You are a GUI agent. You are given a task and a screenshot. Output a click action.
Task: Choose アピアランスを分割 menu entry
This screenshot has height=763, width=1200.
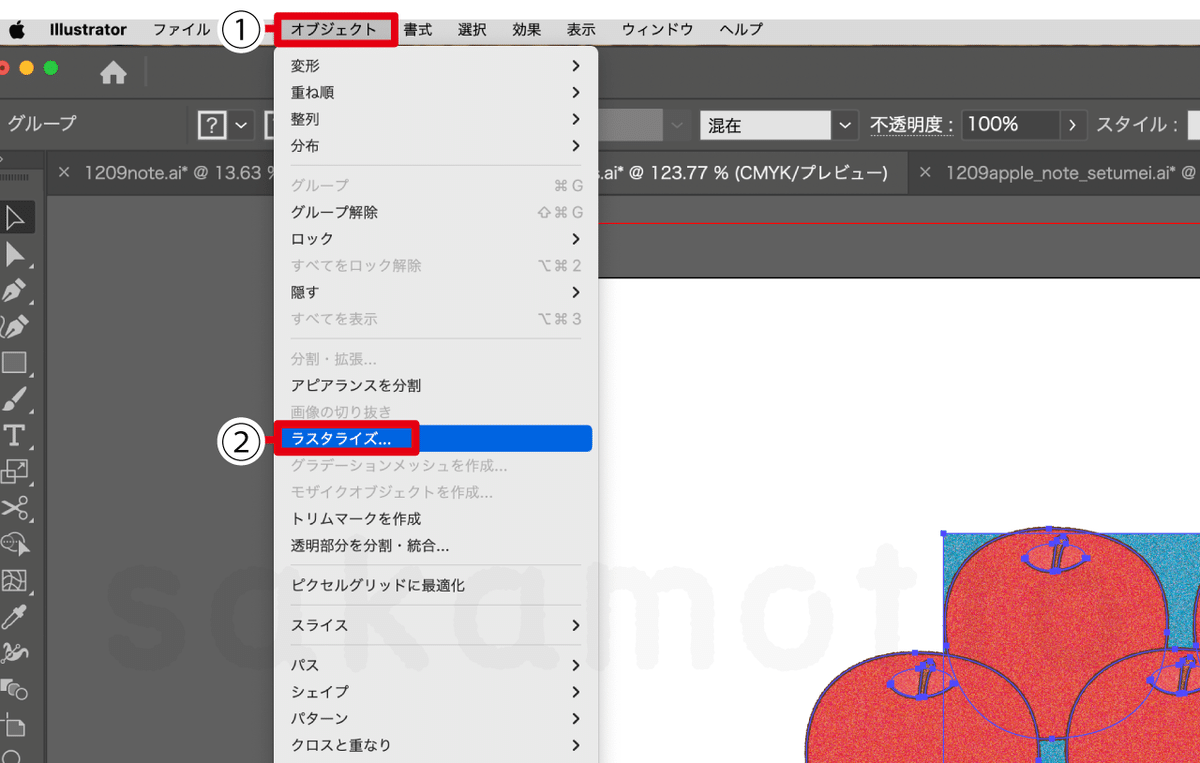(436, 385)
